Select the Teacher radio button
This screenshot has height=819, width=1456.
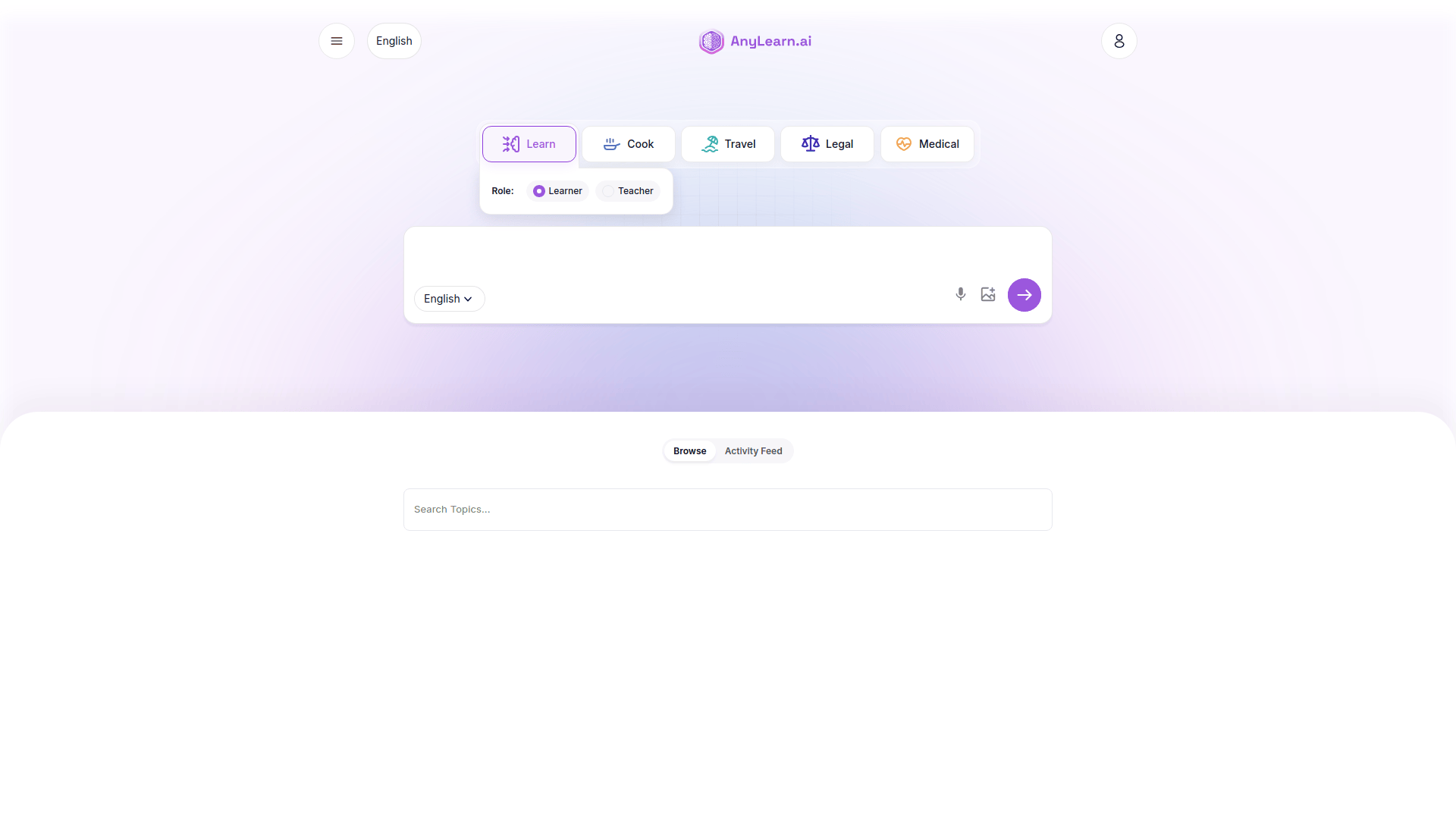click(607, 191)
